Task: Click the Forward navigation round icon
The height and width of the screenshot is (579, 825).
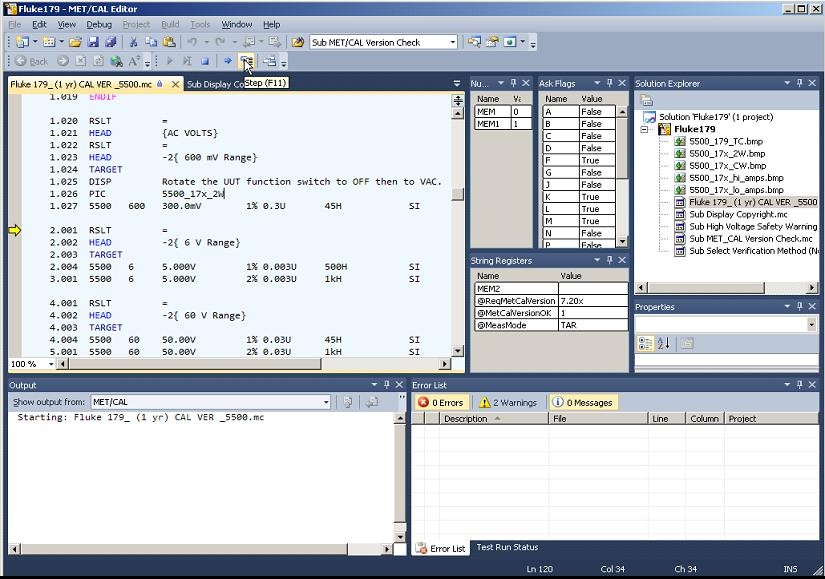Action: click(63, 62)
